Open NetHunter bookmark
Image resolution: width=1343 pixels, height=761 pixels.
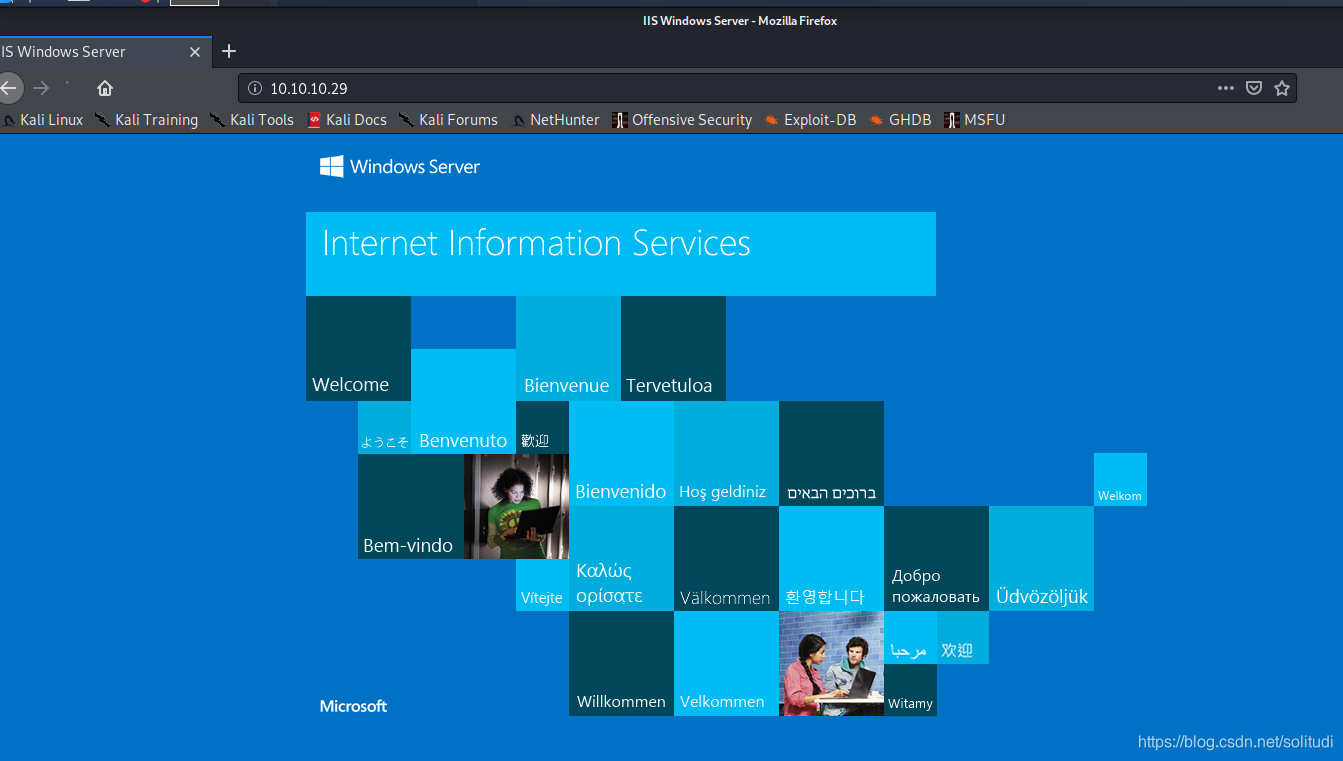(x=555, y=120)
